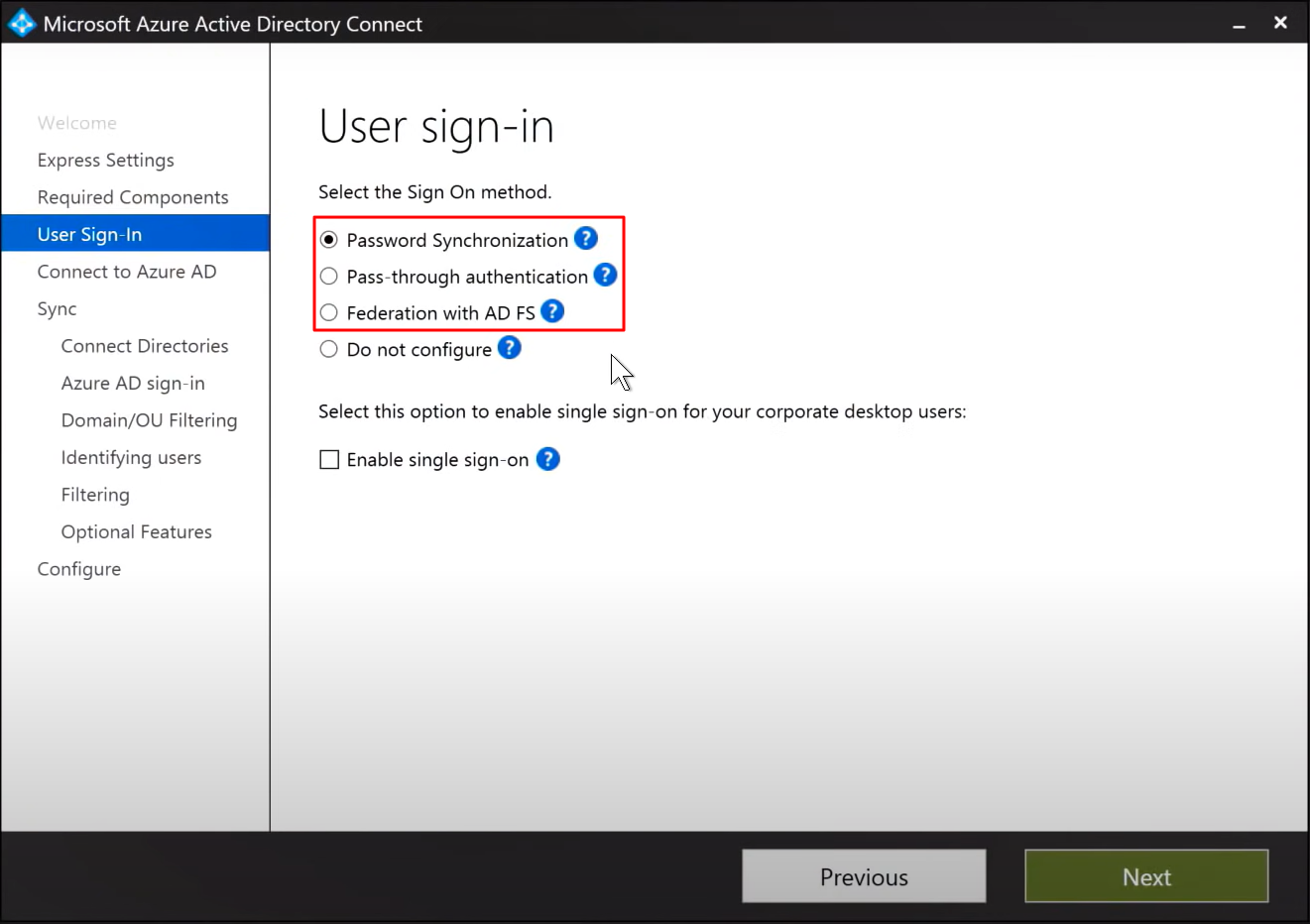Navigate to the Configure step
Screen dimensions: 1310x924
(78, 568)
